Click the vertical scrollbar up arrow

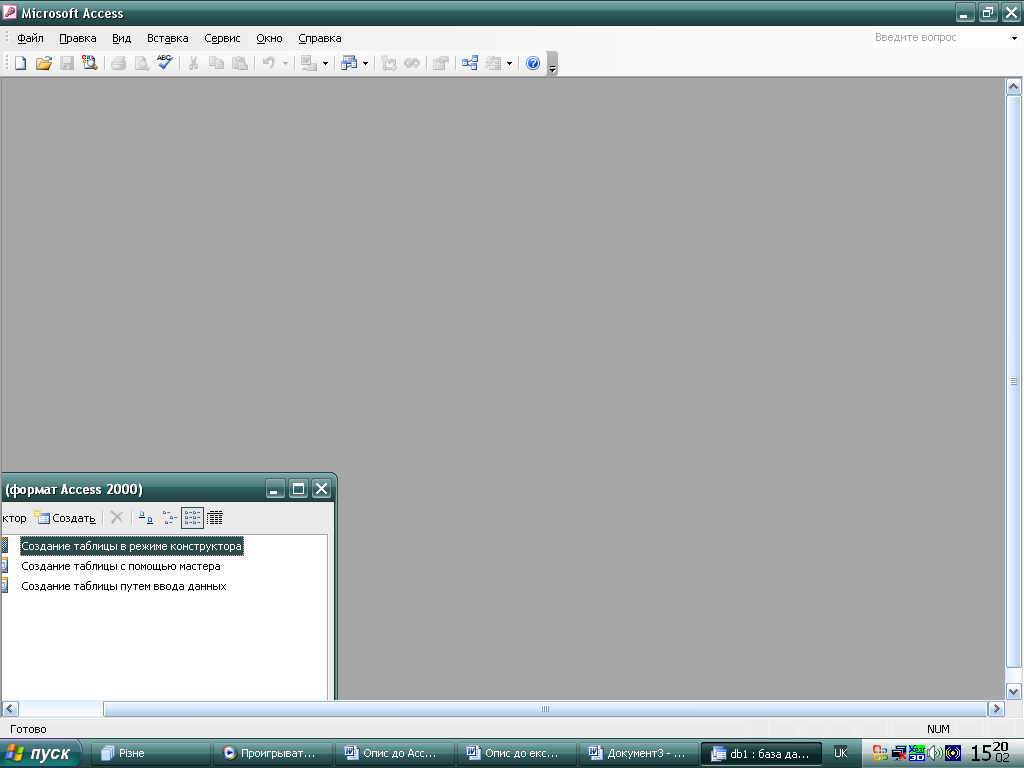(1014, 86)
